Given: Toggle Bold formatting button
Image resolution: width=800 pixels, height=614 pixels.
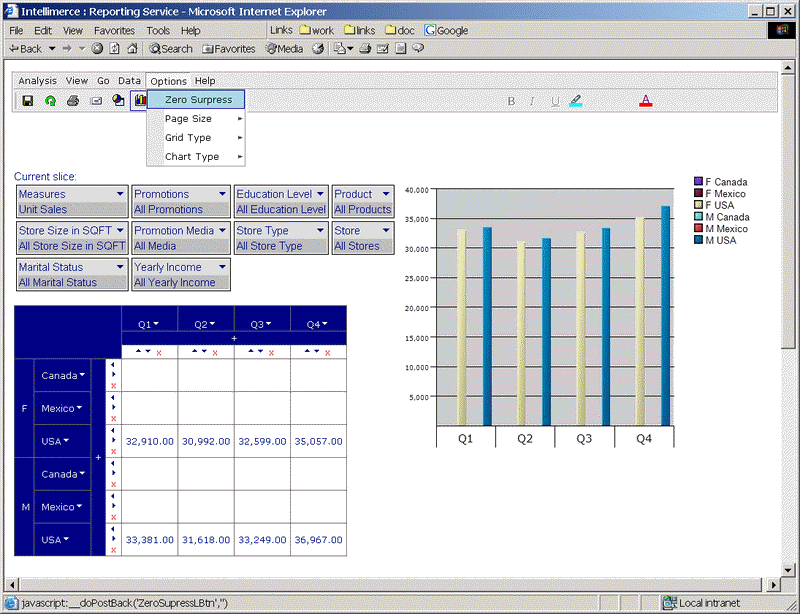Looking at the screenshot, I should [511, 101].
